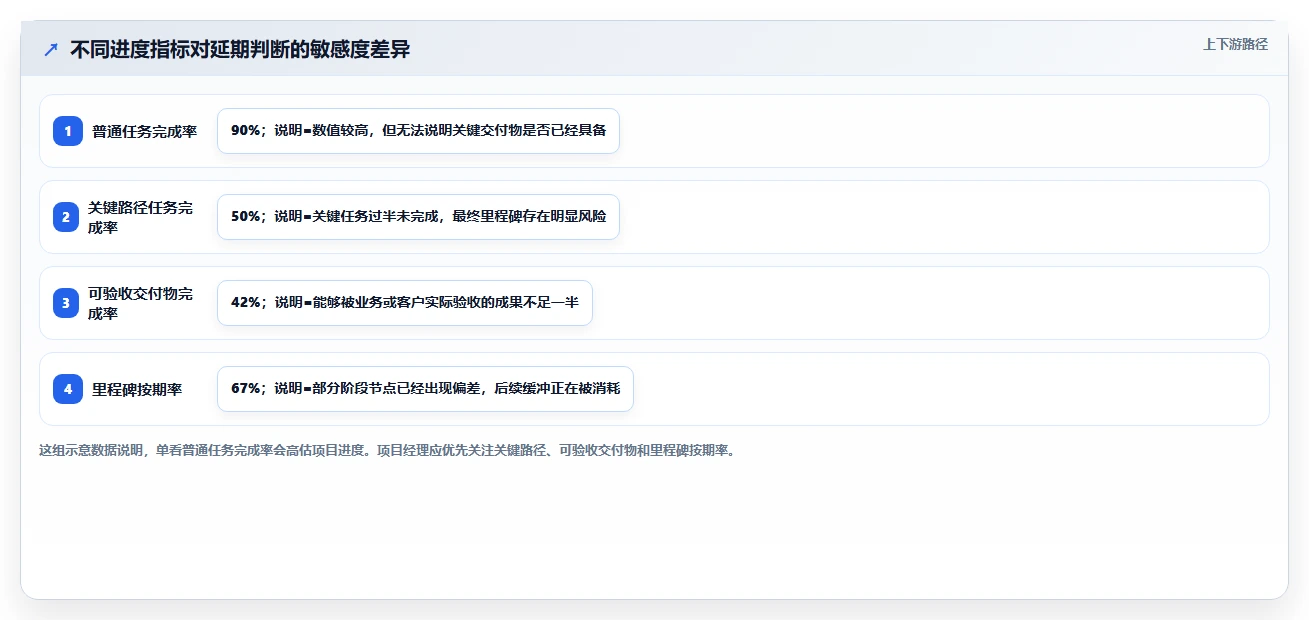The image size is (1309, 620).
Task: Select the number 2 badge for 关键路径任务完成率
Action: pos(68,217)
